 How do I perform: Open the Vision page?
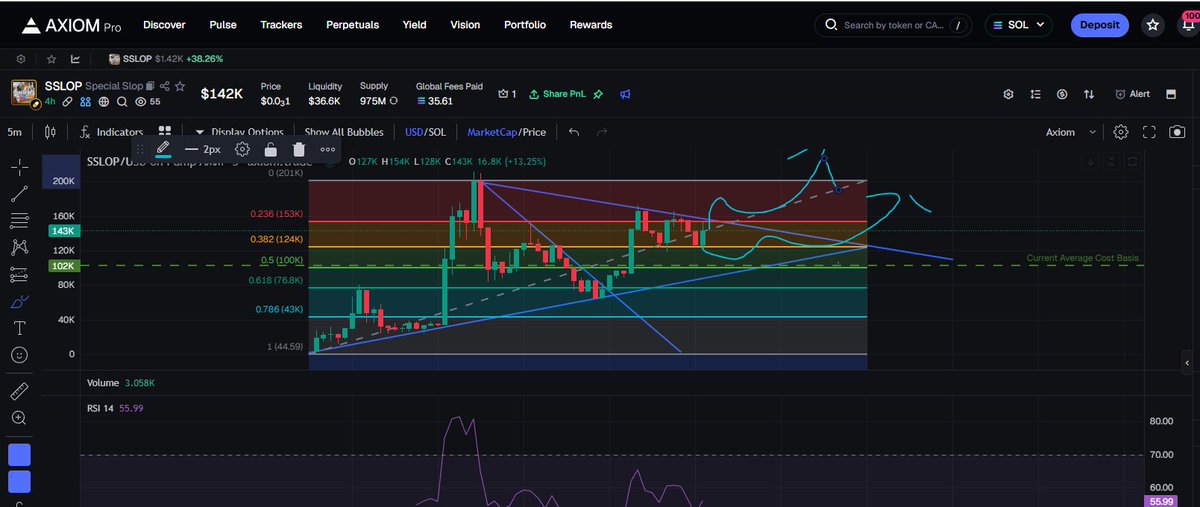click(465, 25)
